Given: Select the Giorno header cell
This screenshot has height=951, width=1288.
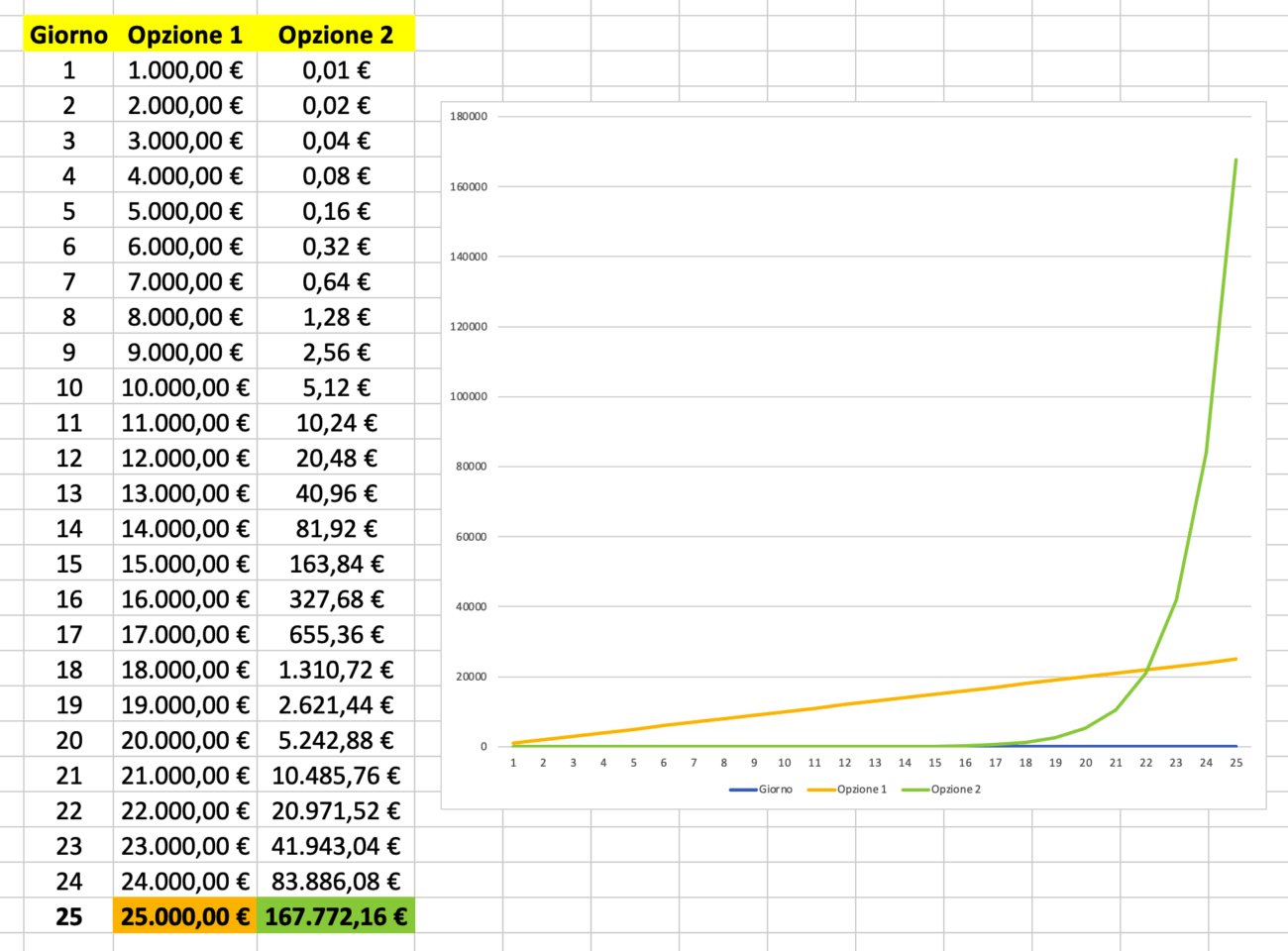Looking at the screenshot, I should click(68, 35).
